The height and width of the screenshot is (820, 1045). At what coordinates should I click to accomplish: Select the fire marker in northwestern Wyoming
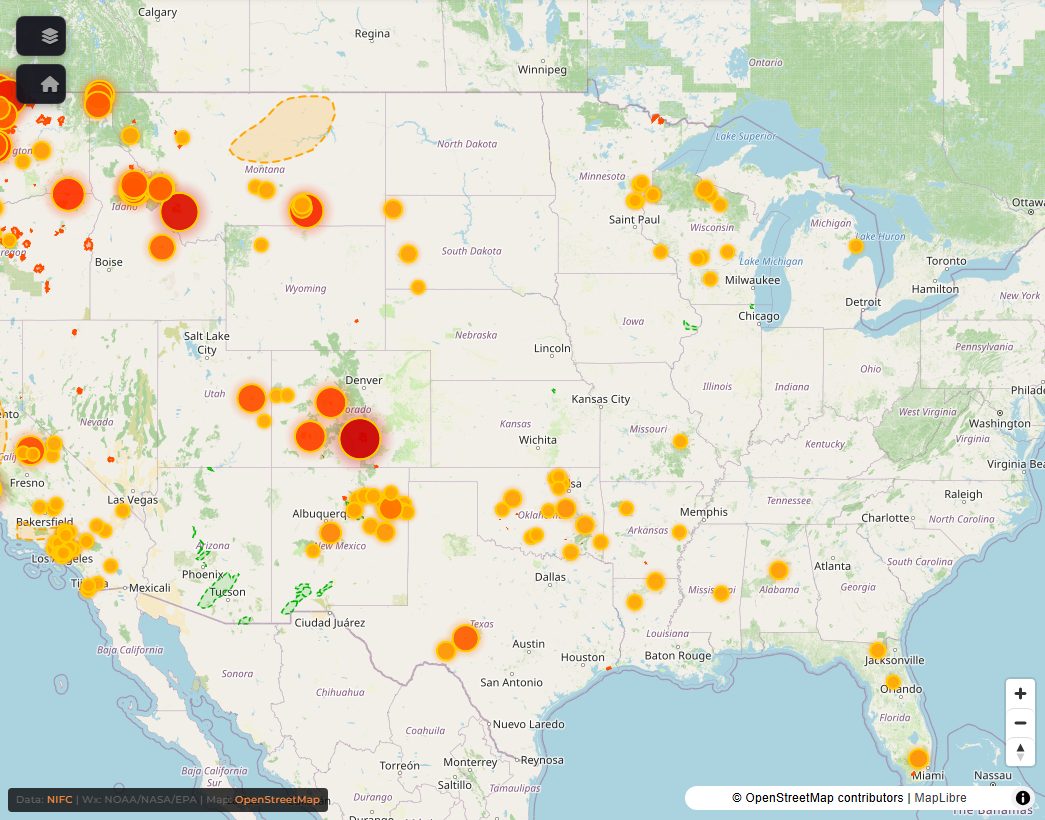[x=261, y=245]
